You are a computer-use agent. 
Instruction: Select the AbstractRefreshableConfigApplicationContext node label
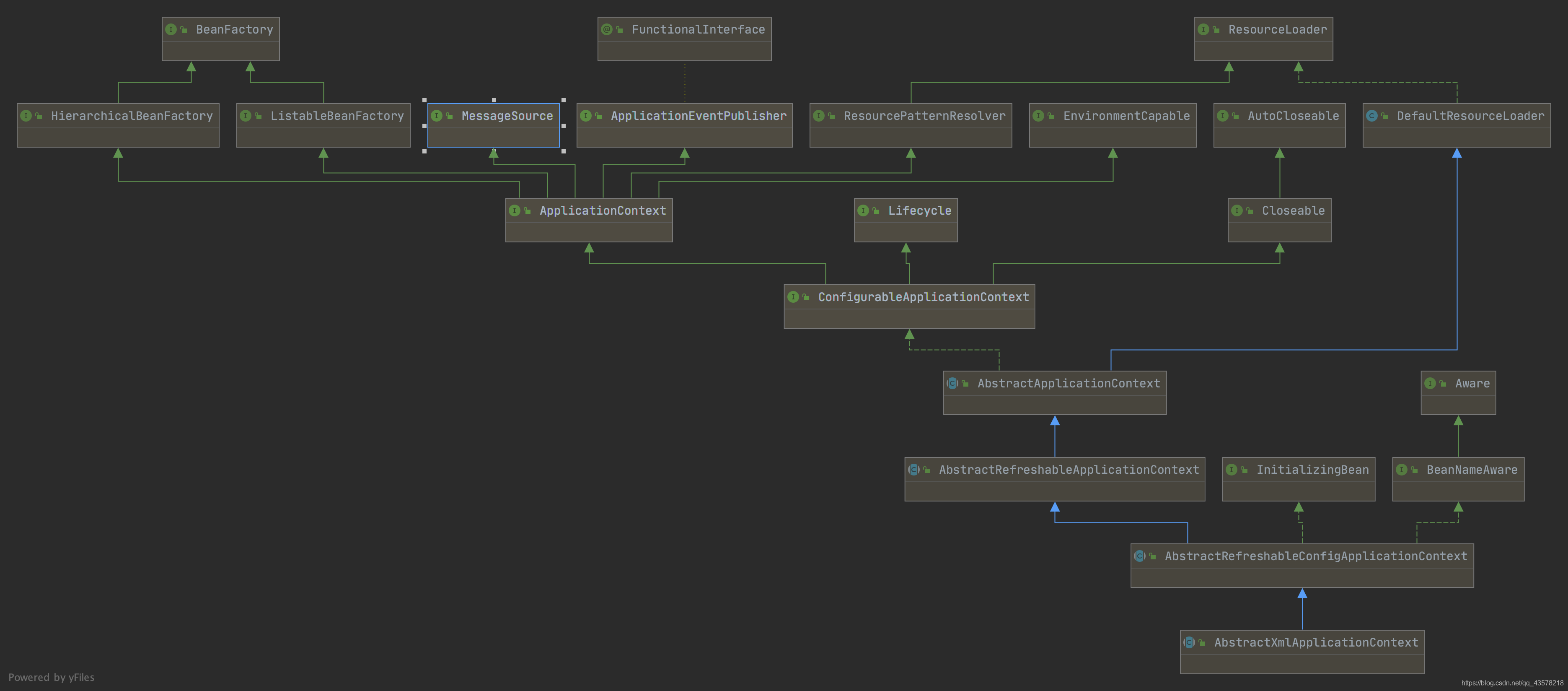coord(1316,556)
